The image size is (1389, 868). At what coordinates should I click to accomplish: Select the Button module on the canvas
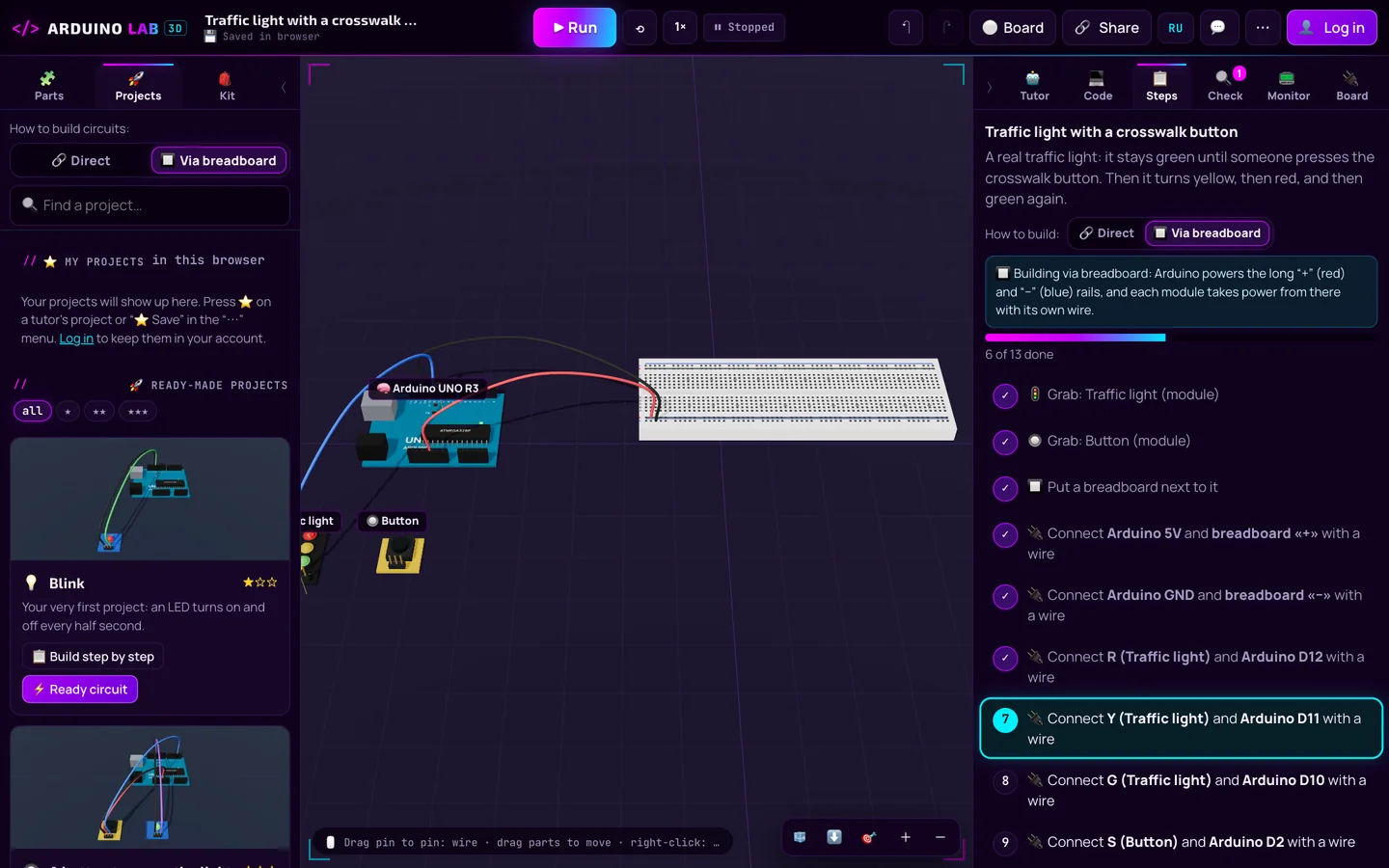400,555
